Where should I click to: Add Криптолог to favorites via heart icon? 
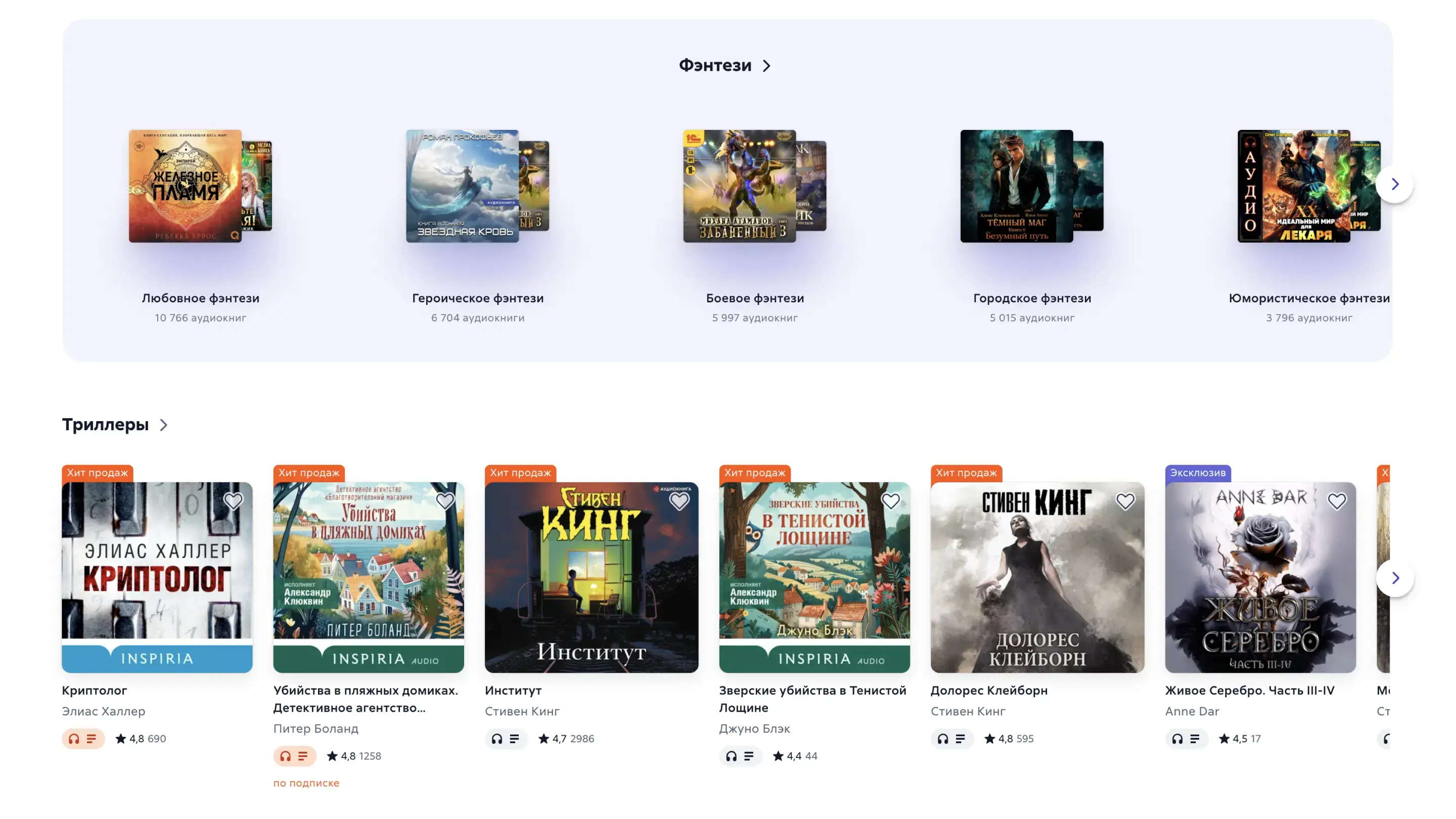point(233,501)
